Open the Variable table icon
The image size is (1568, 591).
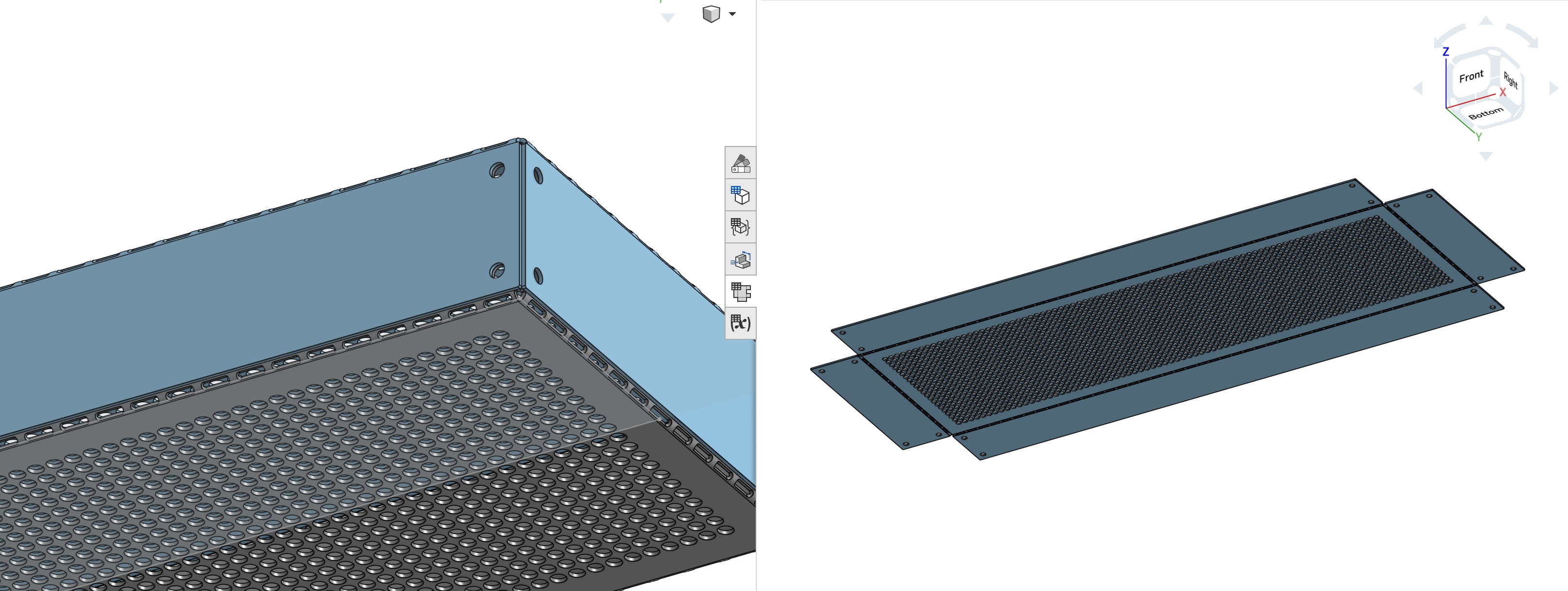pos(740,323)
